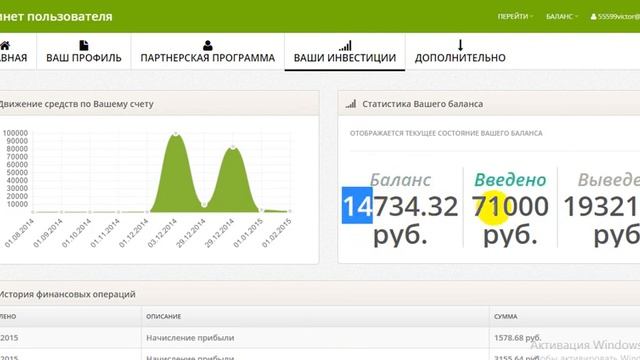Click the Статистика Вашего баланса heading
The width and height of the screenshot is (640, 360).
[x=422, y=104]
